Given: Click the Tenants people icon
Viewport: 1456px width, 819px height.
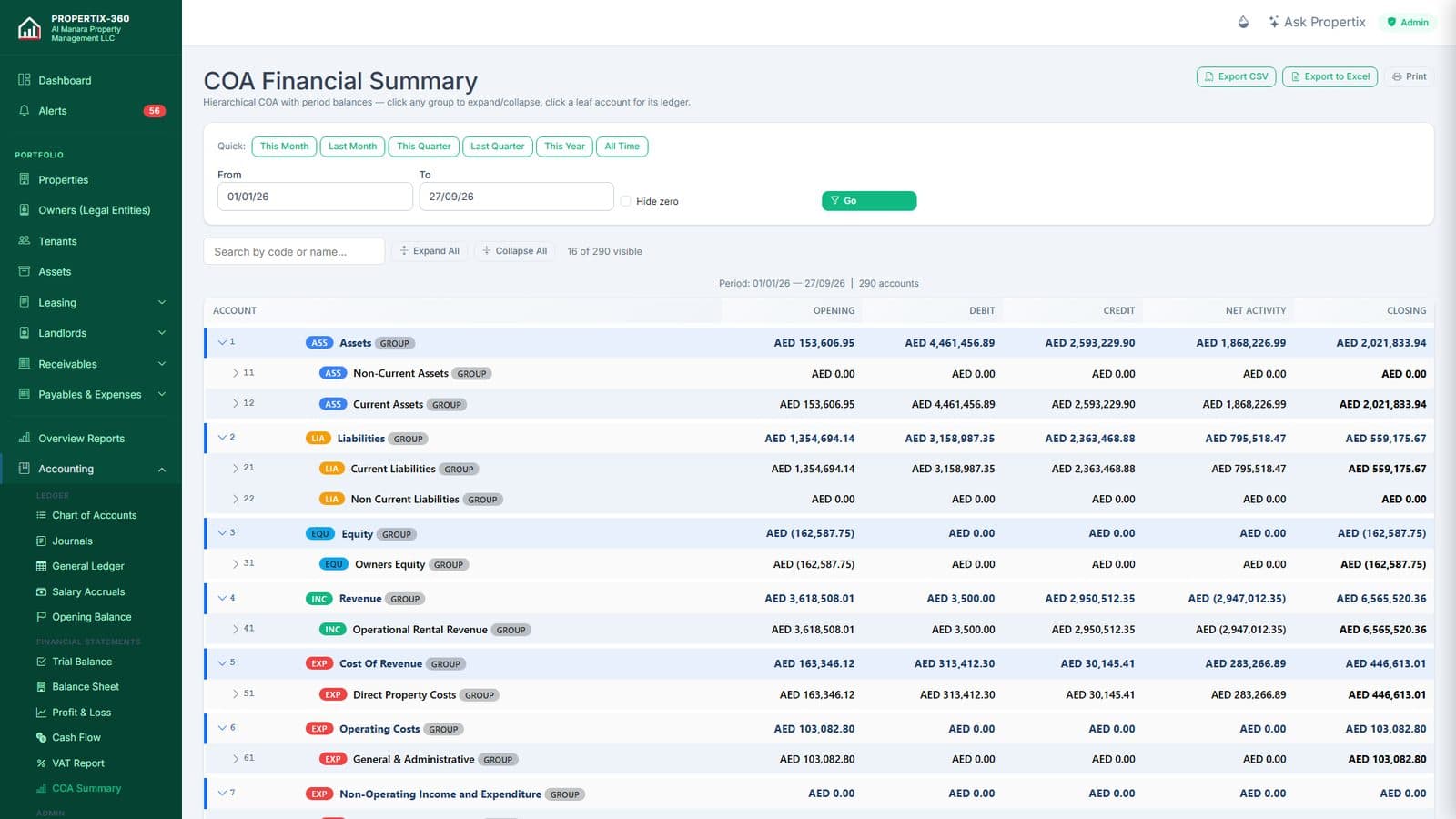Looking at the screenshot, I should [25, 241].
